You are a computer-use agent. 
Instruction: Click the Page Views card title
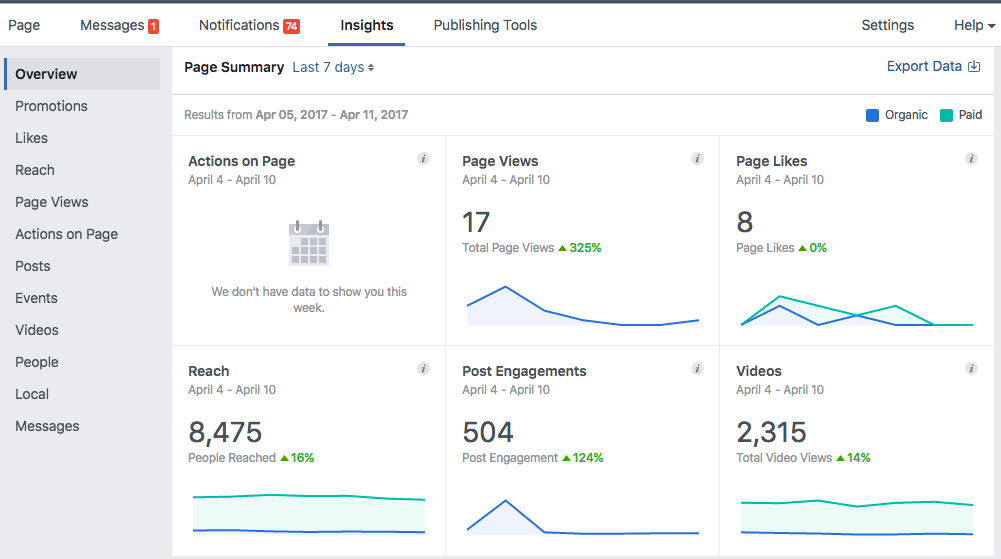pos(500,161)
